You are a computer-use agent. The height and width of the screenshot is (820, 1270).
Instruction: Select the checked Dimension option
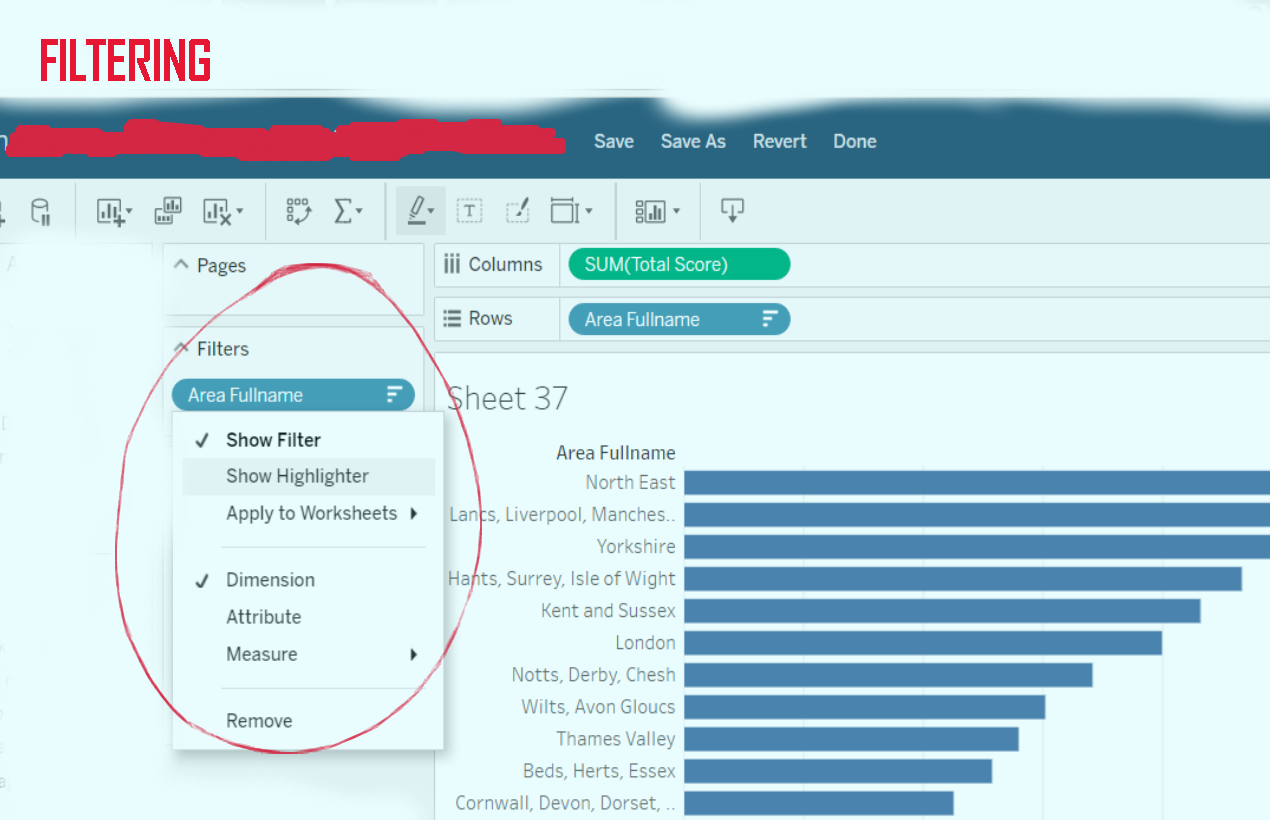pyautogui.click(x=270, y=580)
